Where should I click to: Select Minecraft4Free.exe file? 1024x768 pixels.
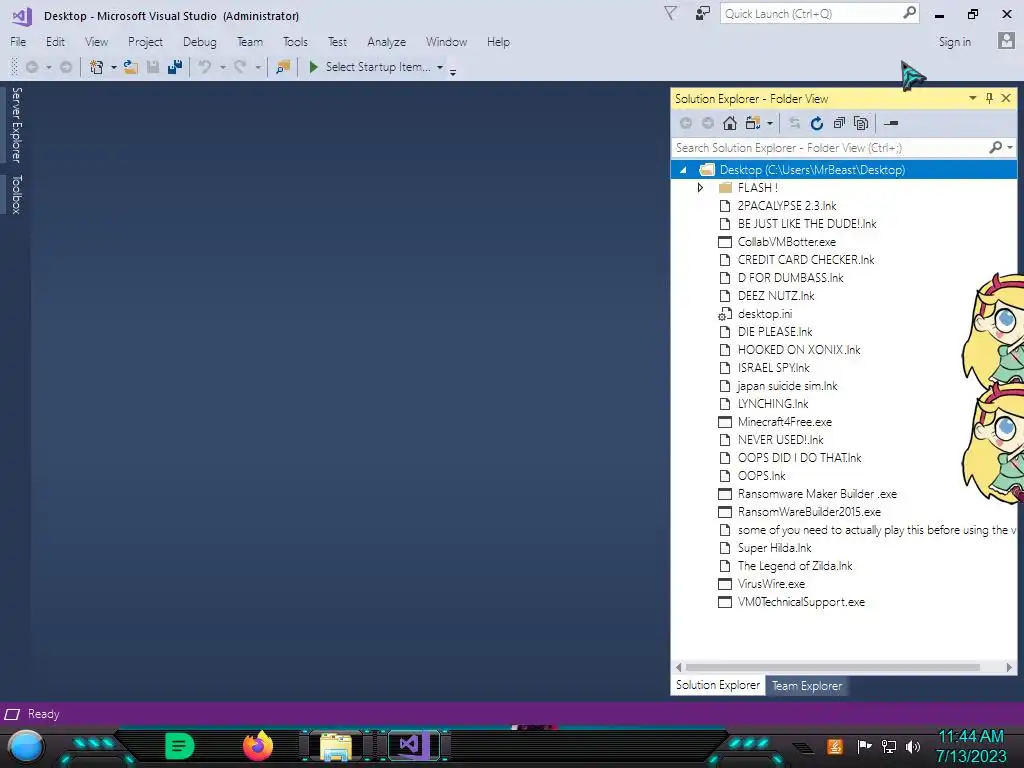(784, 422)
